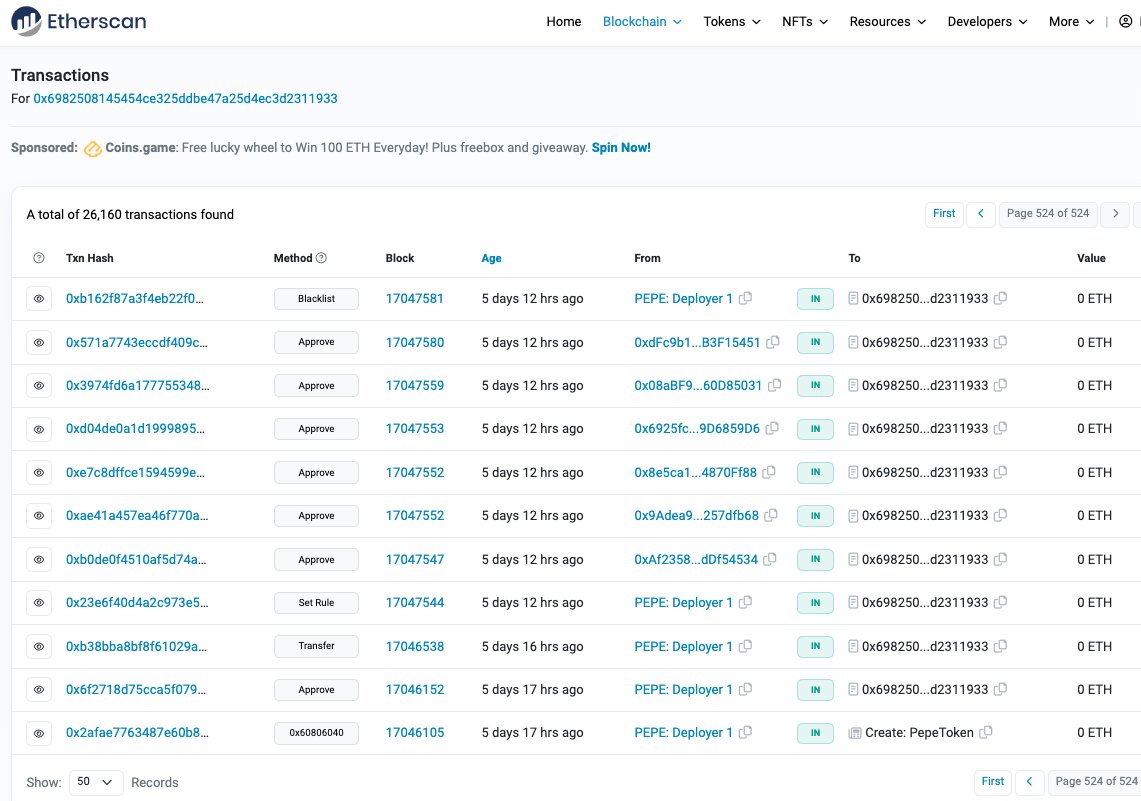
Task: Click the Method column help icon
Action: click(322, 258)
